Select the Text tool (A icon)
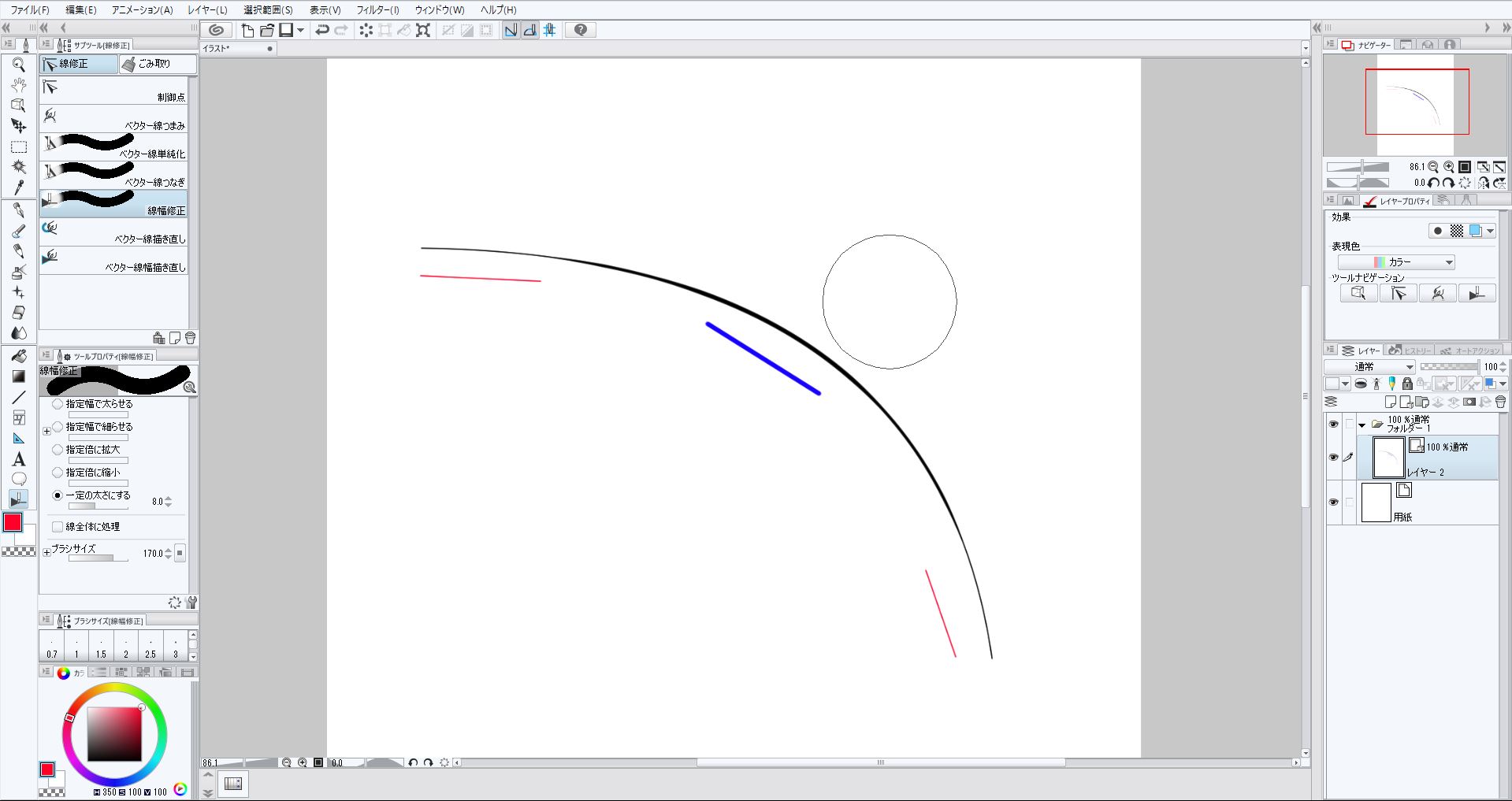 (19, 459)
